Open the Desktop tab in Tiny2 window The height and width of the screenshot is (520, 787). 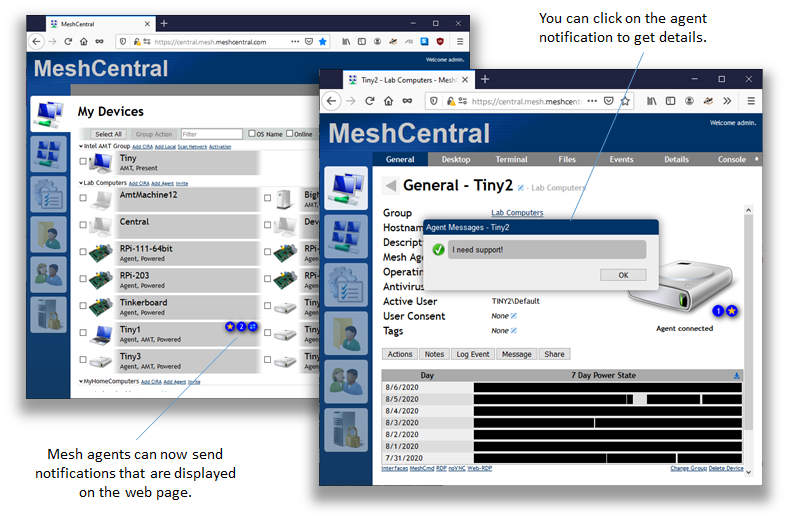click(456, 159)
